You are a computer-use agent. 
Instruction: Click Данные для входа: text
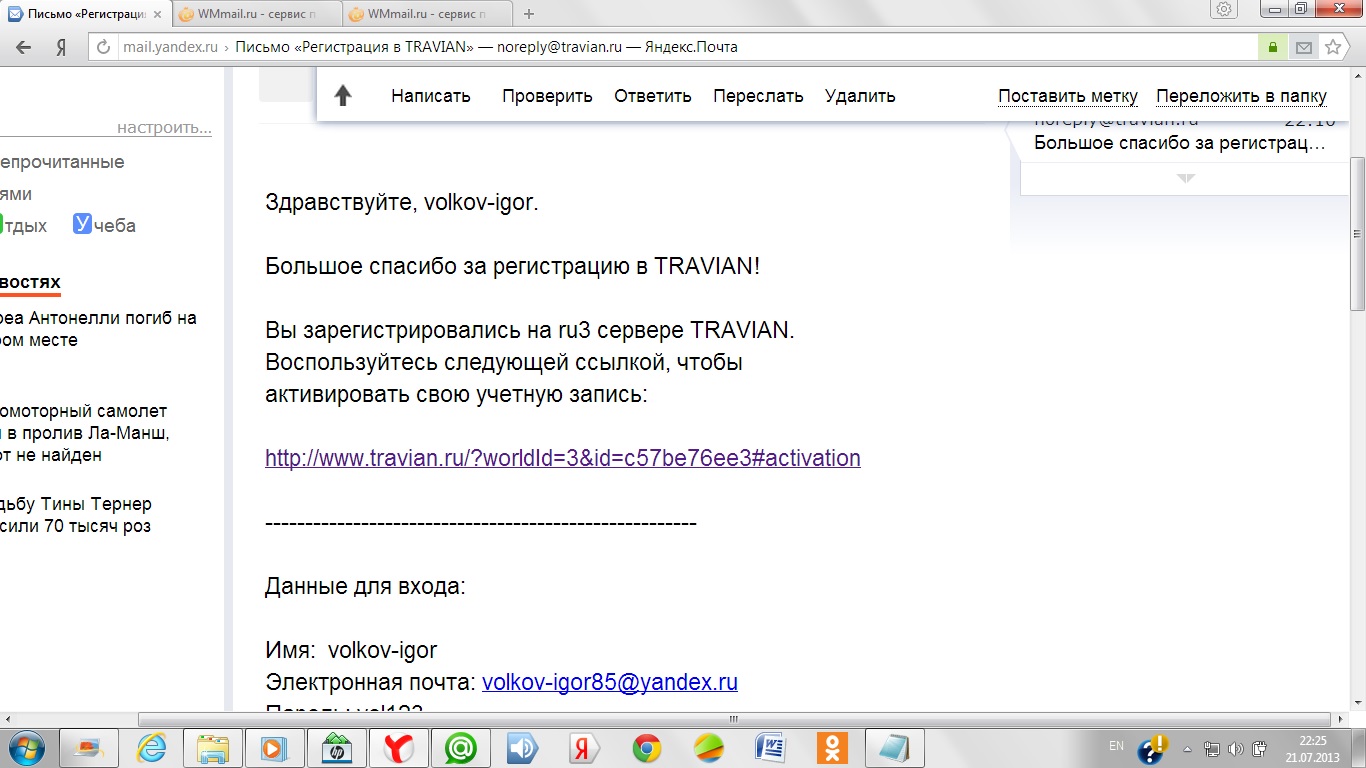(365, 586)
